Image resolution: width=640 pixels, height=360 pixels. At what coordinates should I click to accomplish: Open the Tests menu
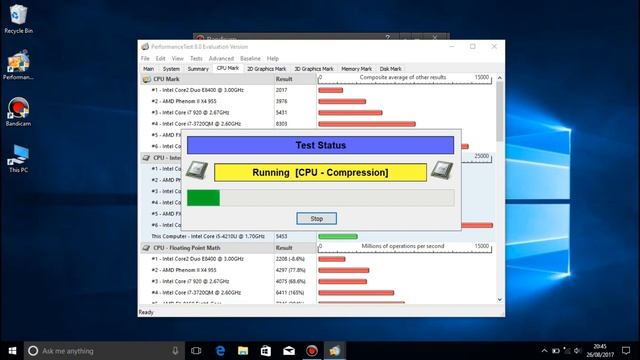196,58
